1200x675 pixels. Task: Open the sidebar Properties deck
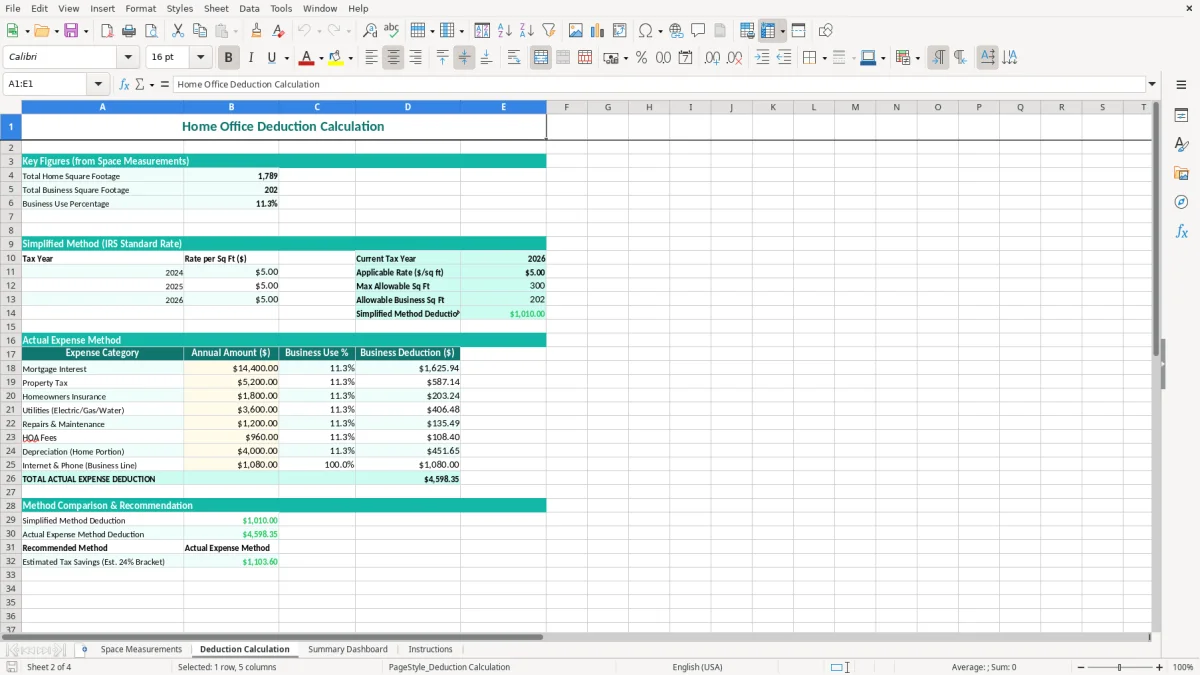[x=1181, y=115]
